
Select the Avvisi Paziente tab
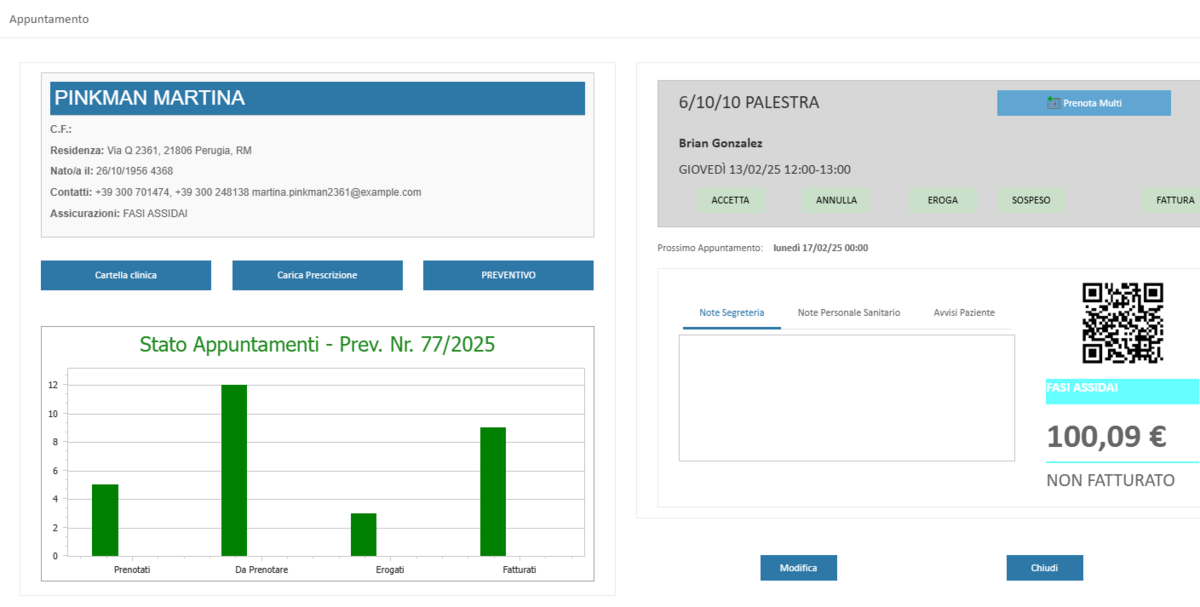pos(964,313)
